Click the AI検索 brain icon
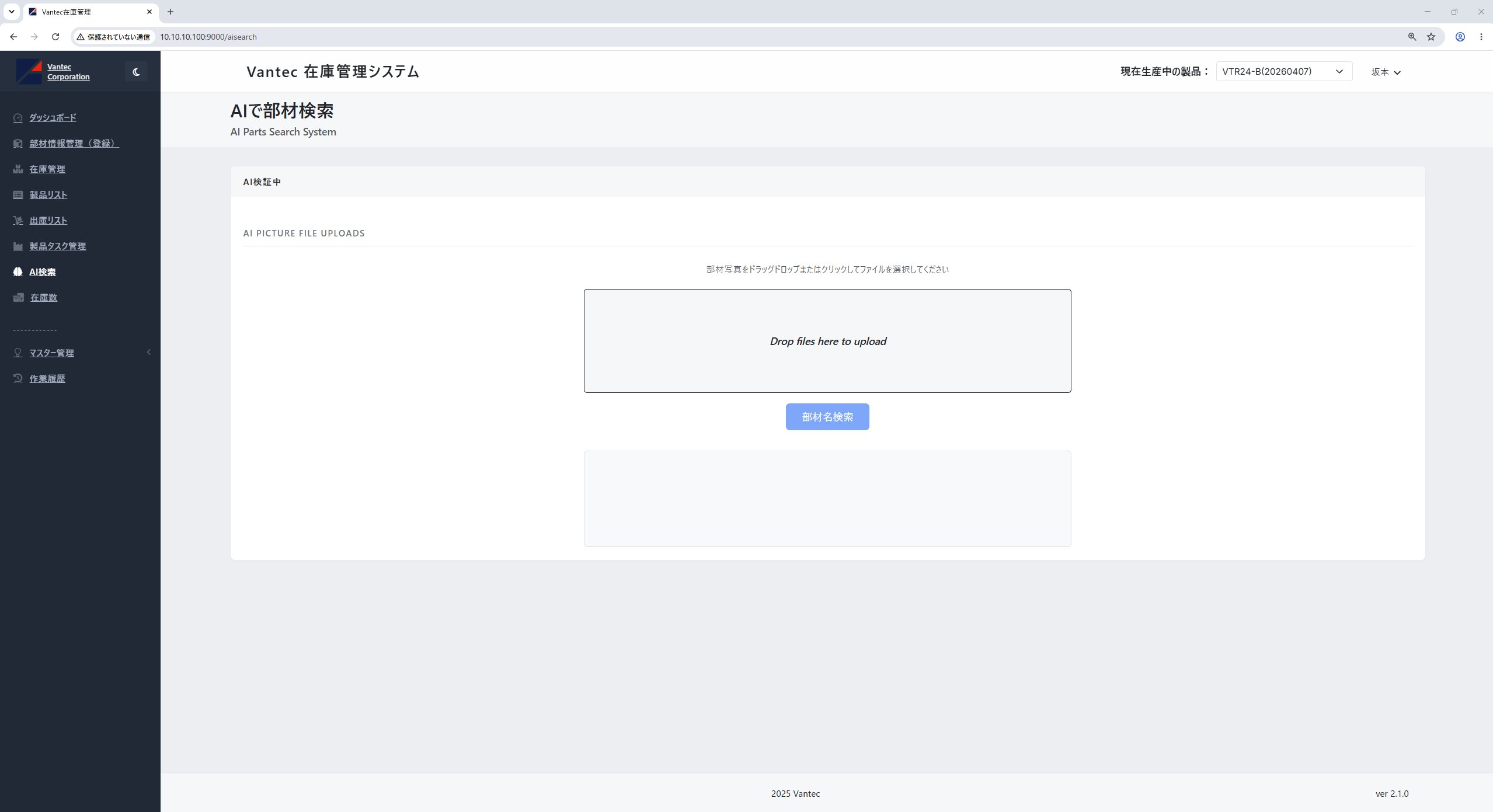Screen dimensions: 1493x812 [18, 272]
